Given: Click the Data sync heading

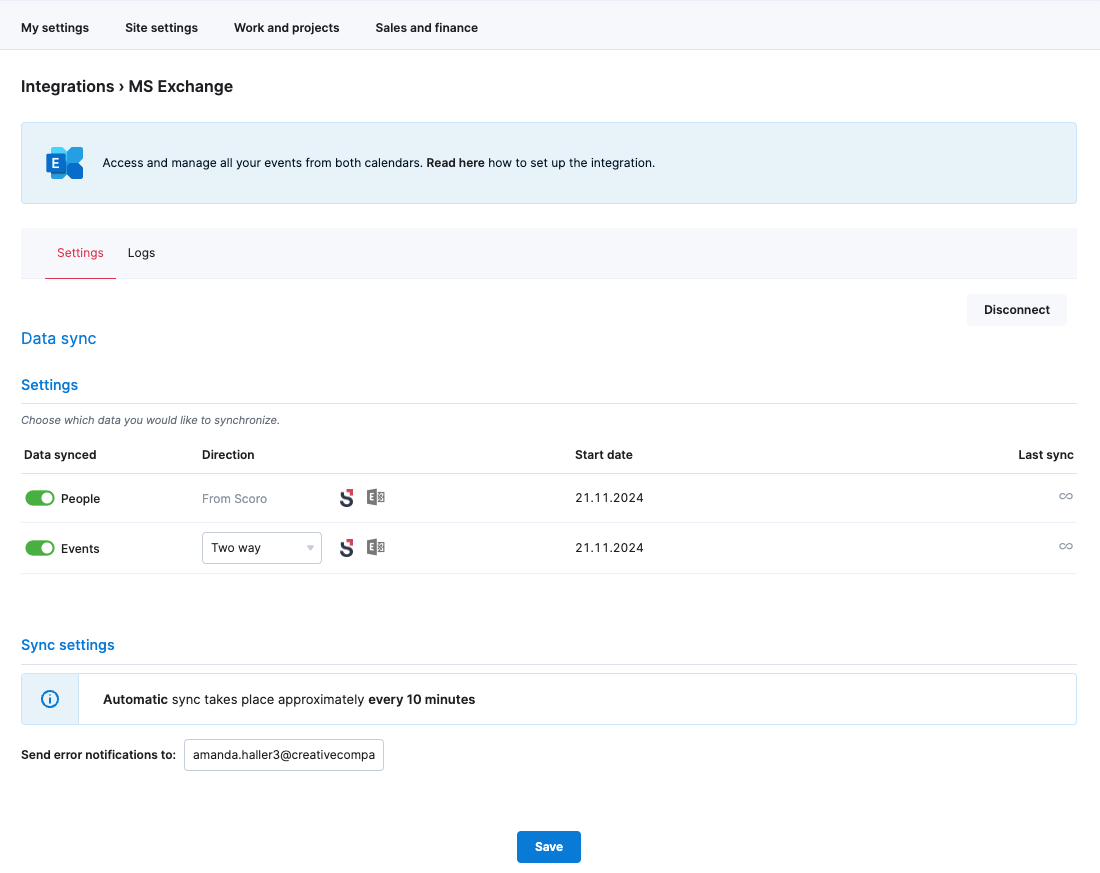Looking at the screenshot, I should tap(58, 338).
